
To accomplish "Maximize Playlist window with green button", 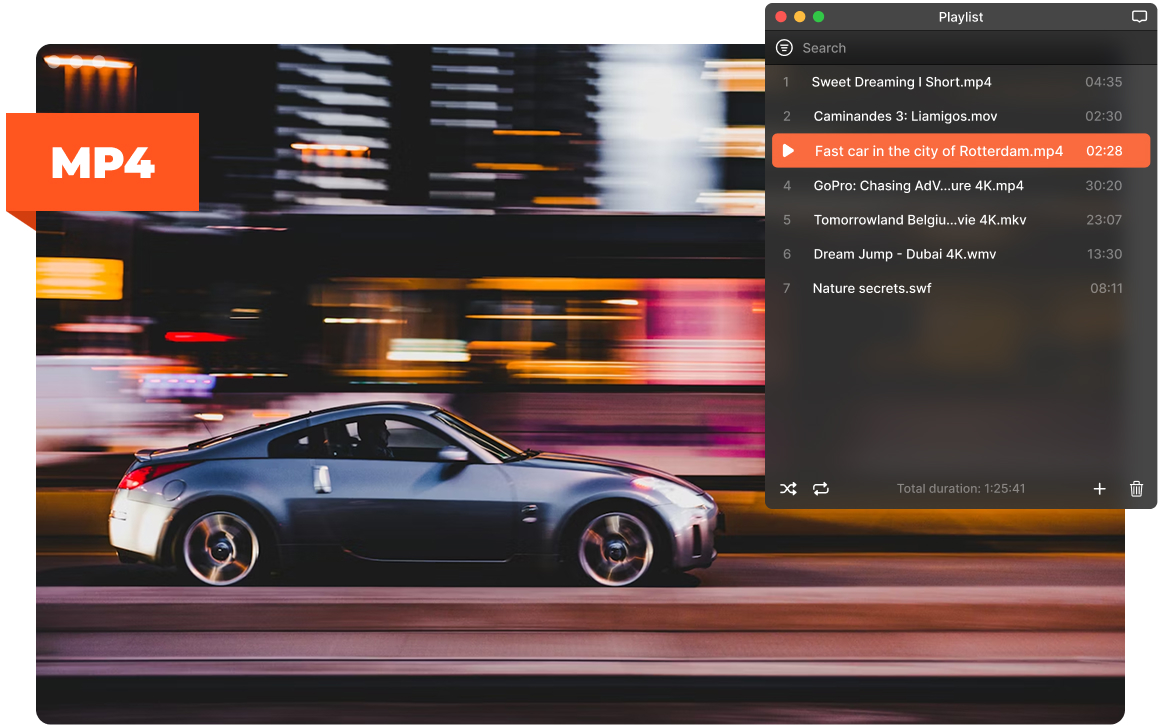I will click(x=818, y=16).
